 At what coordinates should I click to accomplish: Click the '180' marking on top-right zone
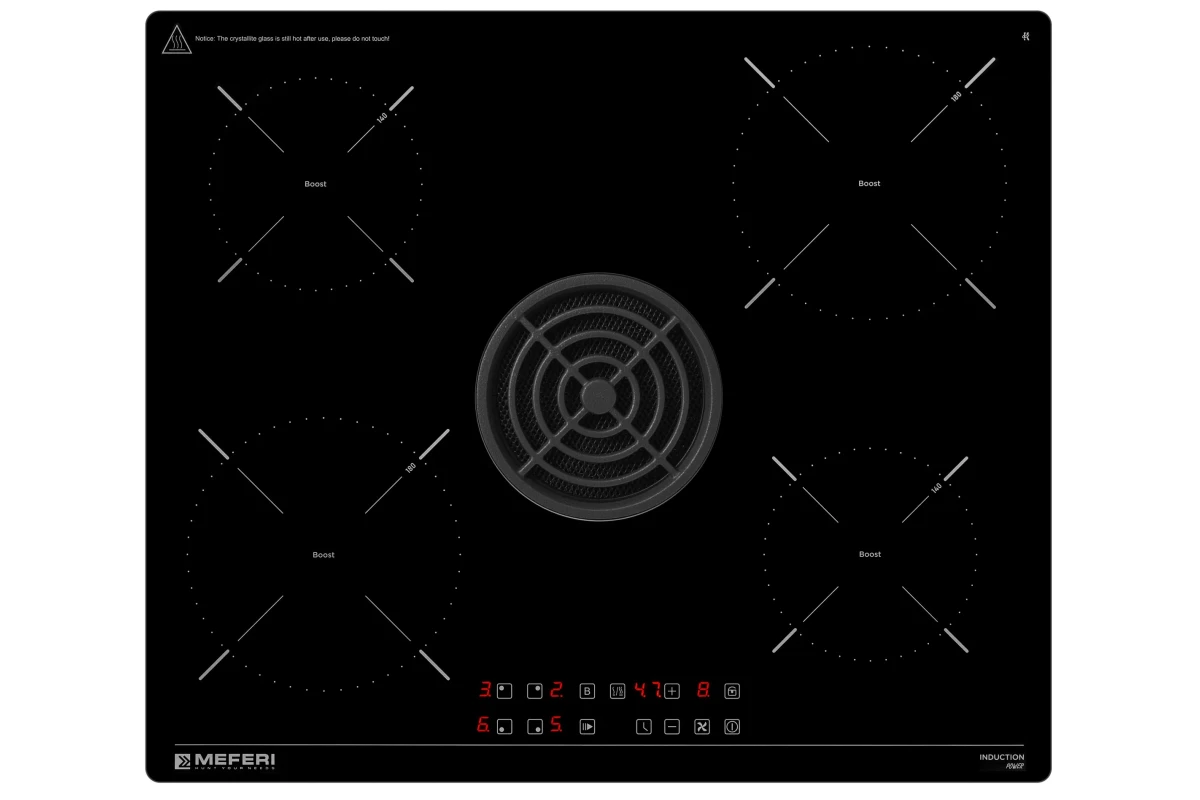click(956, 97)
